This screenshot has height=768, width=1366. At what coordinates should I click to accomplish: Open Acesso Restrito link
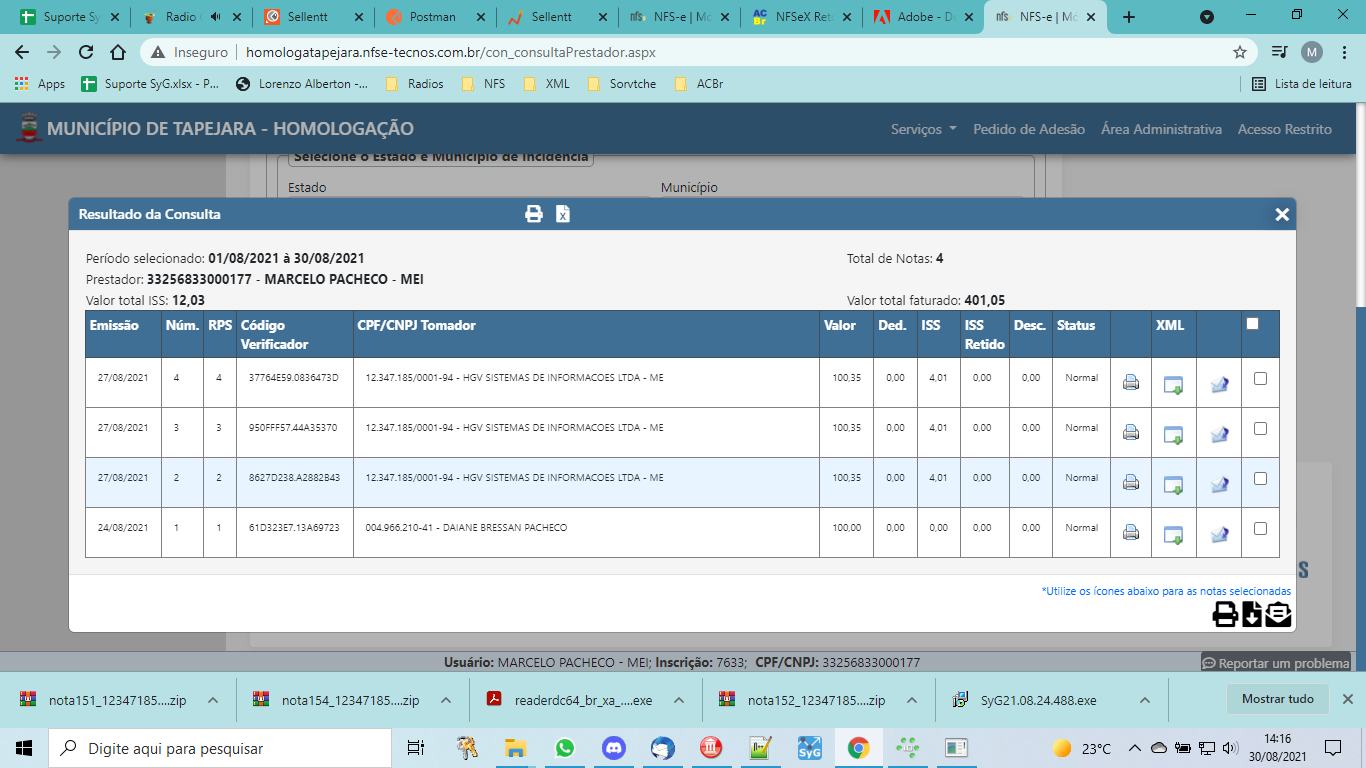click(x=1285, y=129)
